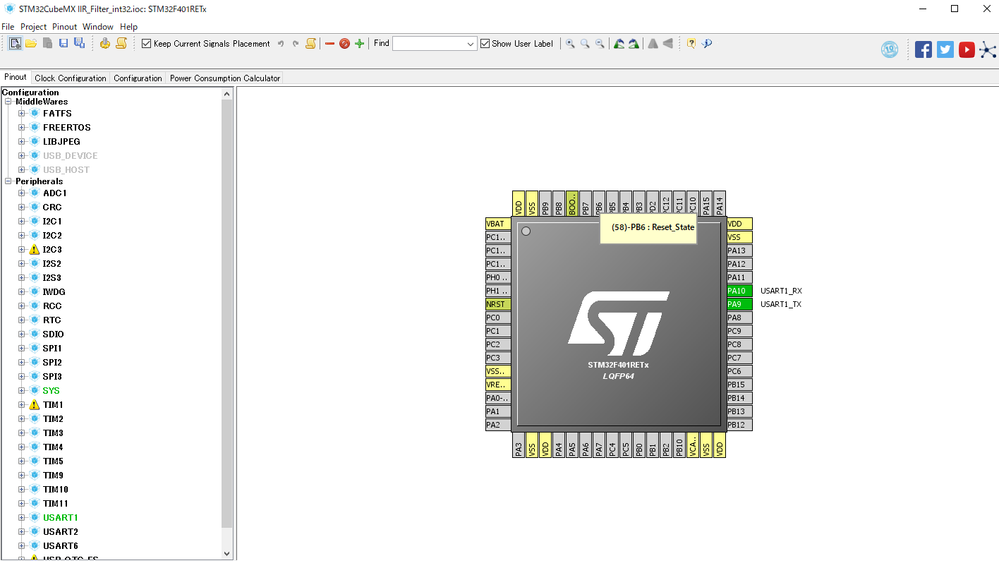Switch to the Configuration tab

138,78
